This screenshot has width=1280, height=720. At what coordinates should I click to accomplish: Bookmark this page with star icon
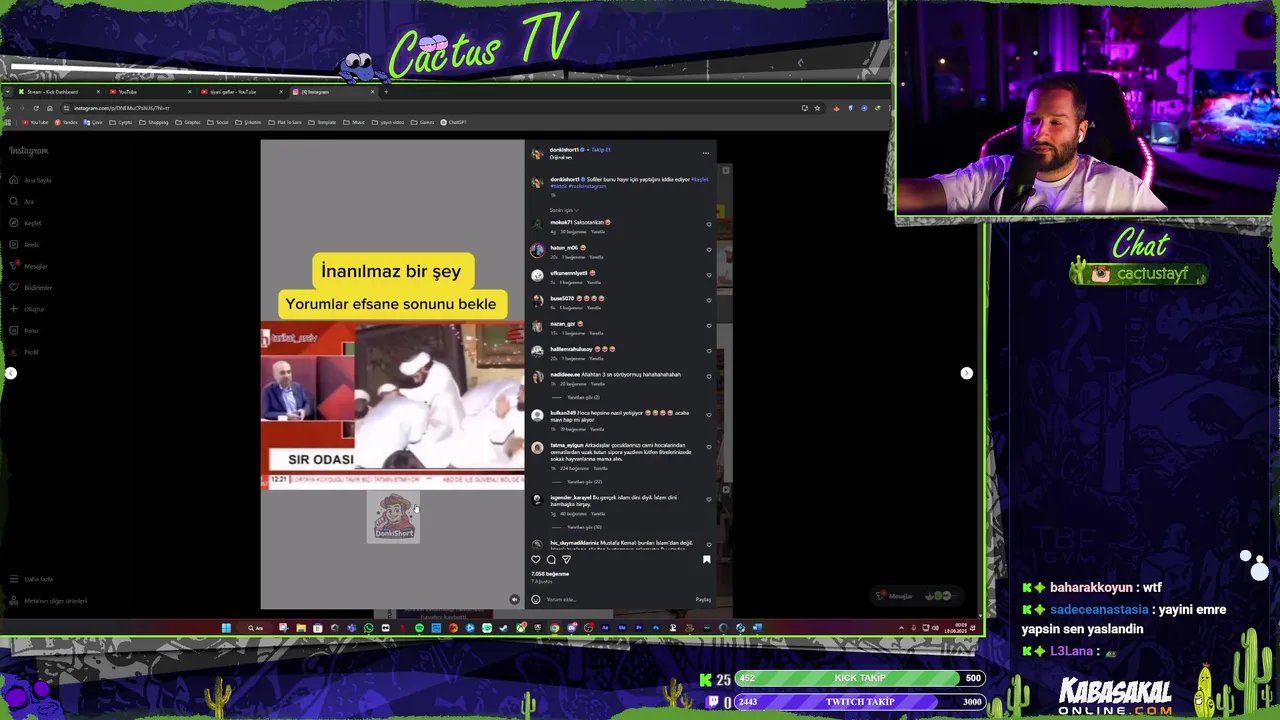817,108
